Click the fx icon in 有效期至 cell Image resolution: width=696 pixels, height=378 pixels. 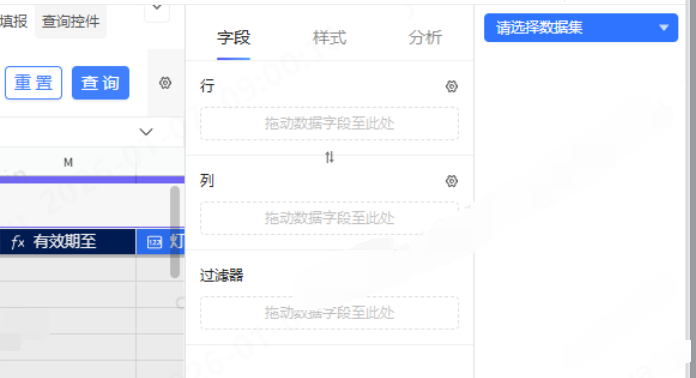click(x=18, y=242)
